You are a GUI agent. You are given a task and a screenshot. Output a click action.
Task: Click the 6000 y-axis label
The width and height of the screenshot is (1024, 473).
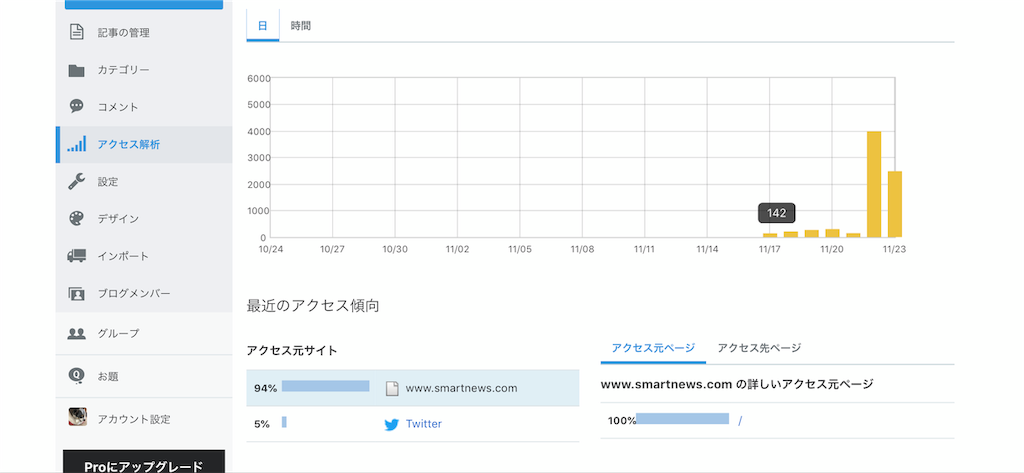tap(259, 78)
